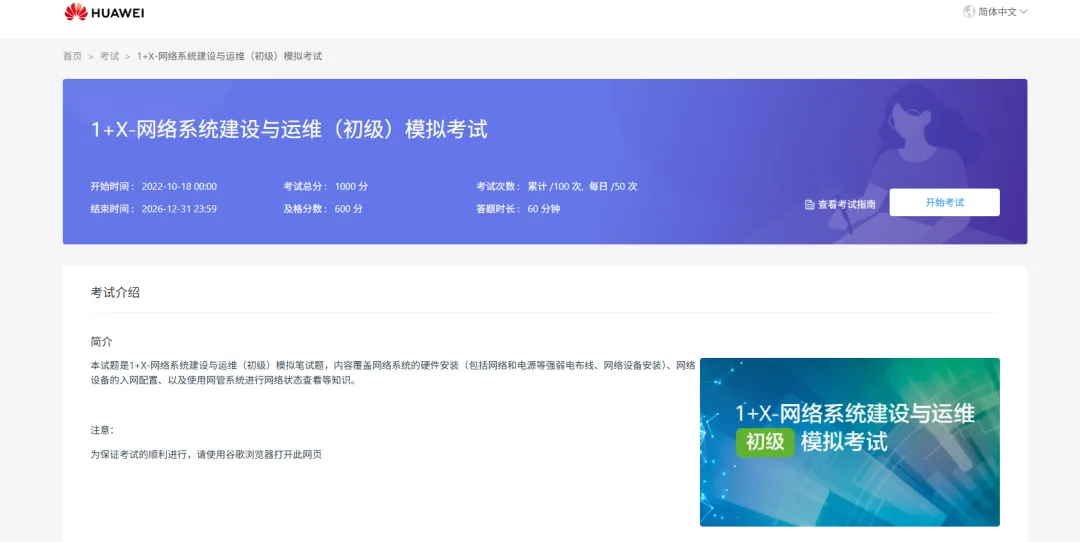Click the 考试总分 1000 分 value
Image resolution: width=1080 pixels, height=542 pixels.
tap(351, 187)
